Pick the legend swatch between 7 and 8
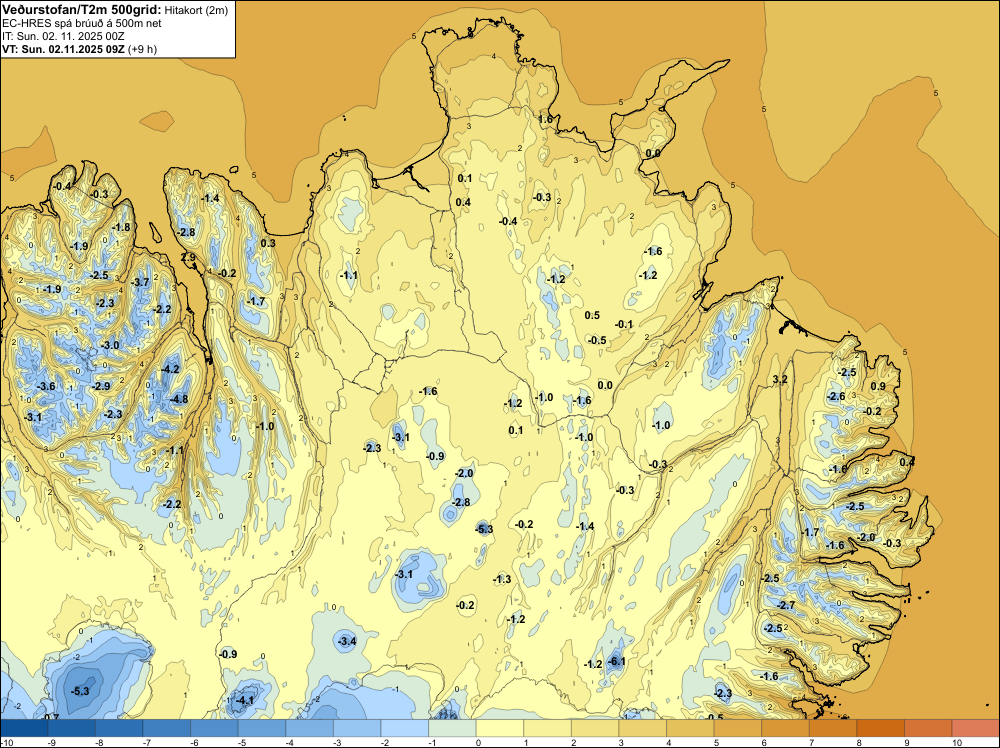The image size is (1000, 748). 833,728
